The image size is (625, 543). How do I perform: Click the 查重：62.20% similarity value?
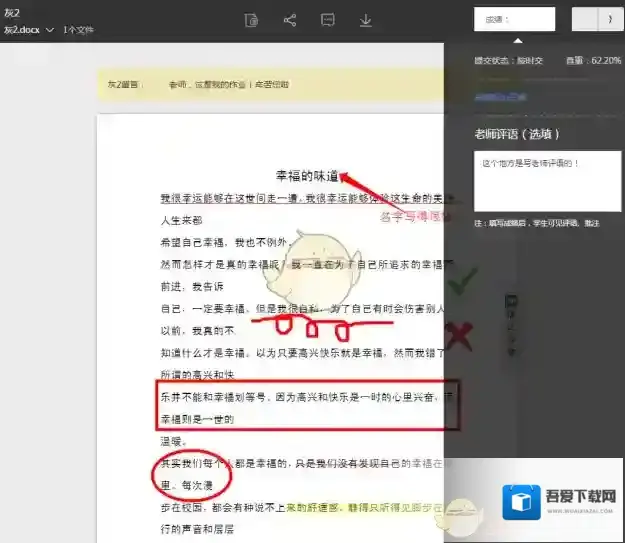coord(594,61)
